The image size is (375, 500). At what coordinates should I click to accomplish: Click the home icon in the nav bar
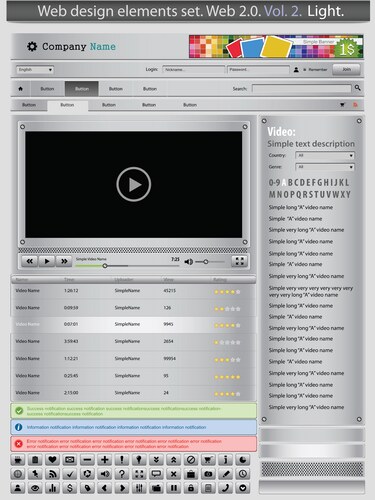tap(21, 89)
